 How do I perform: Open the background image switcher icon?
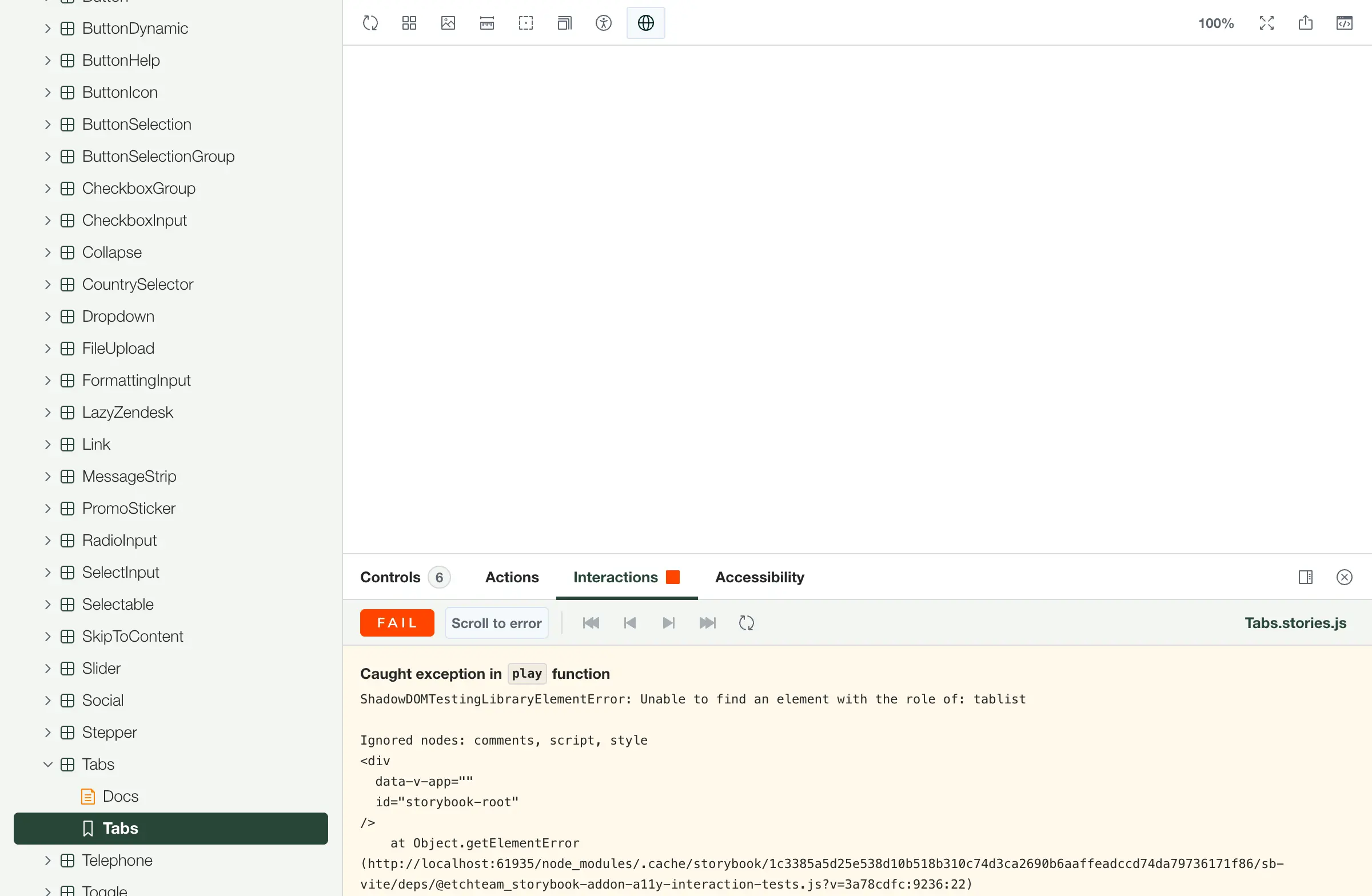pos(448,23)
